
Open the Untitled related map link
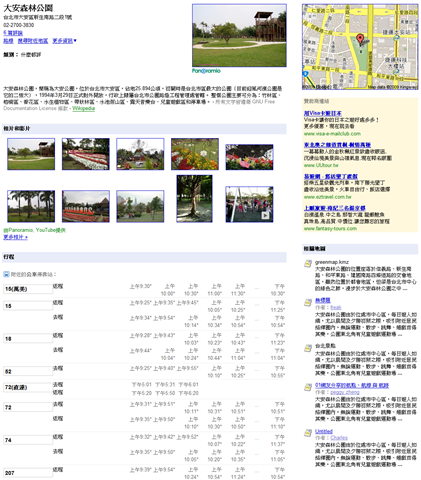click(x=324, y=431)
